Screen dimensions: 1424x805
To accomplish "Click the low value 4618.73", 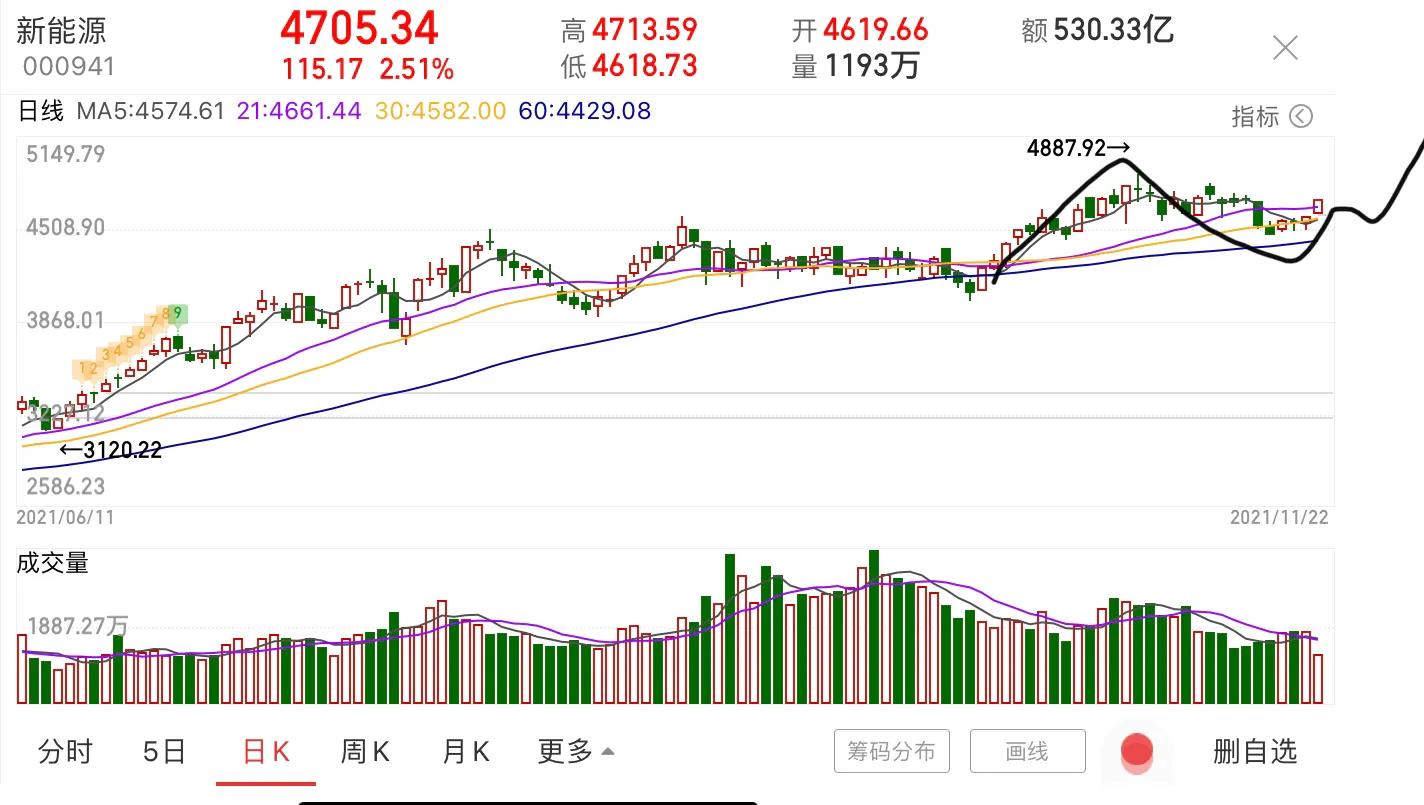I will point(644,66).
